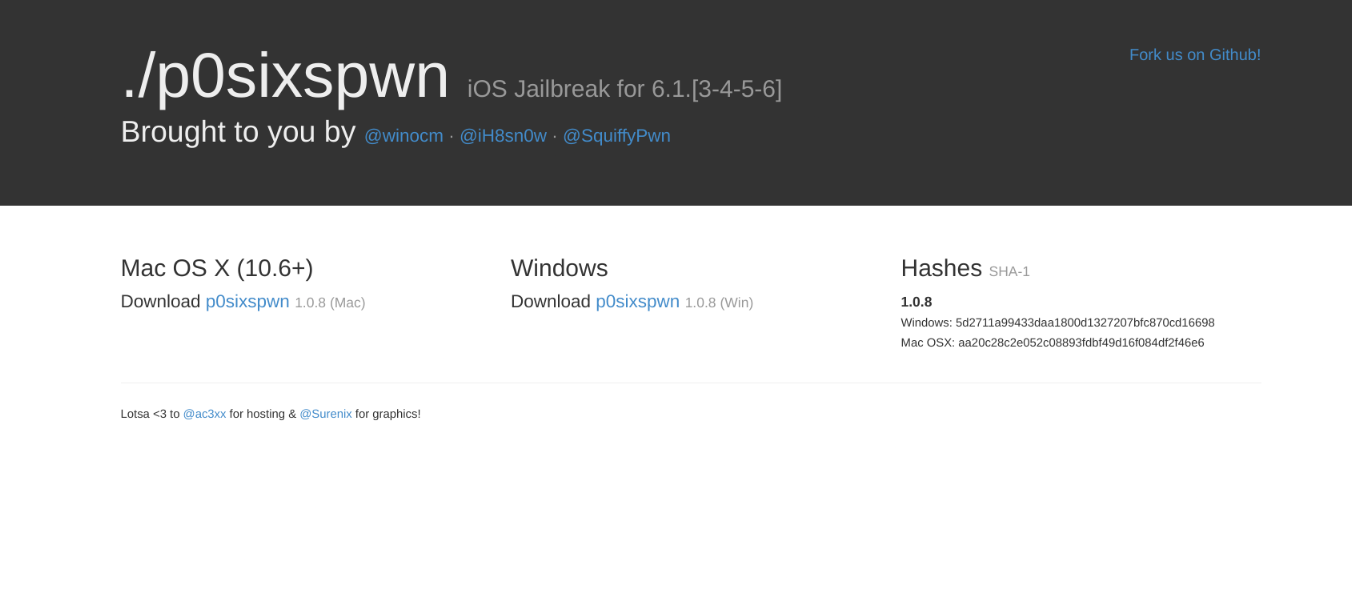Click the Hashes section heading

tap(940, 268)
